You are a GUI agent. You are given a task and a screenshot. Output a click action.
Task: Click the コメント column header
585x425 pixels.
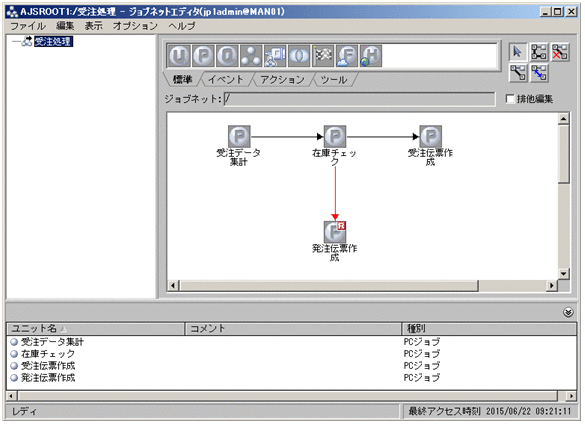pyautogui.click(x=293, y=328)
